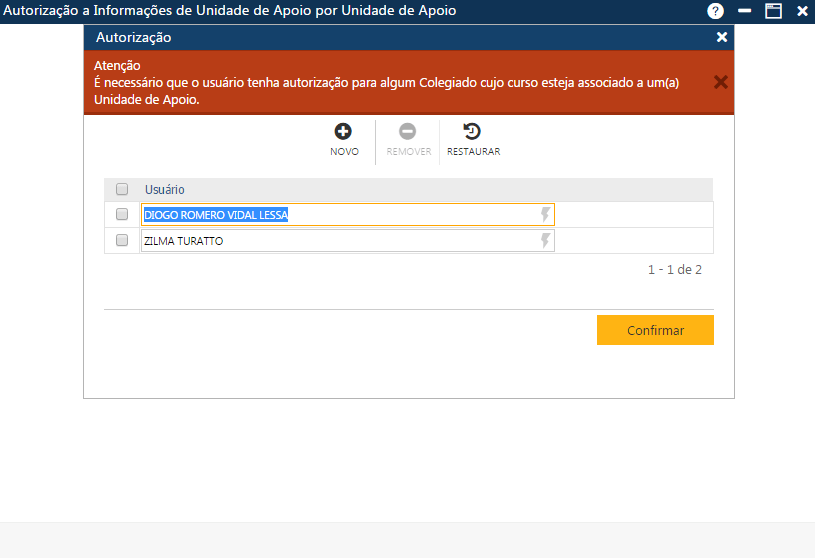Viewport: 815px width, 558px height.
Task: Minimize the application window
Action: pyautogui.click(x=744, y=11)
